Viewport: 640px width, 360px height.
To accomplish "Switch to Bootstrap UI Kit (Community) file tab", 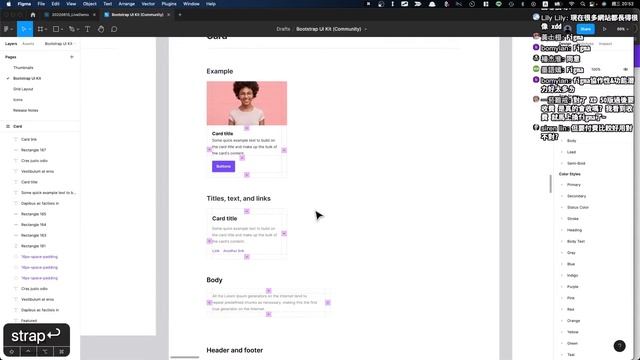I will [x=137, y=15].
